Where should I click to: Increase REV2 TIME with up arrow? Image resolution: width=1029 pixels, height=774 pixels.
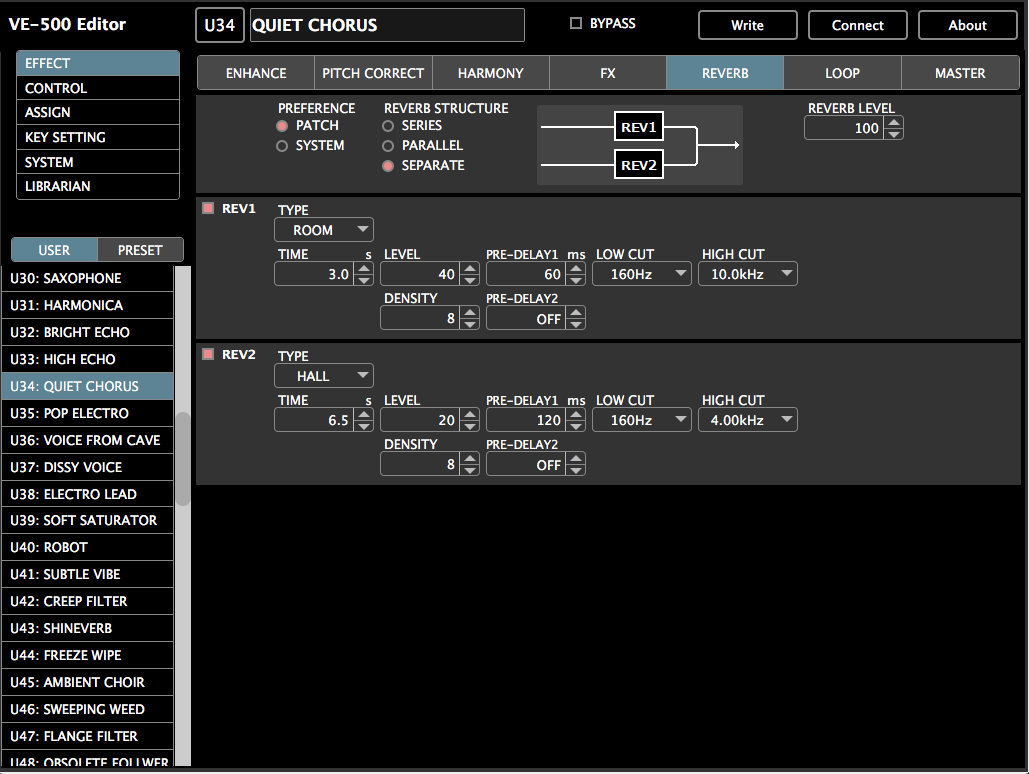coord(364,414)
